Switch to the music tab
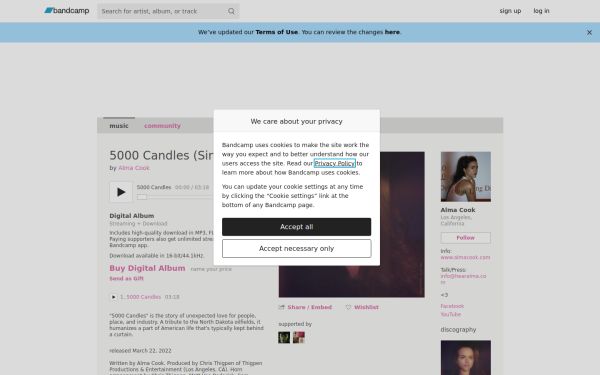Image resolution: width=600 pixels, height=375 pixels. (119, 126)
